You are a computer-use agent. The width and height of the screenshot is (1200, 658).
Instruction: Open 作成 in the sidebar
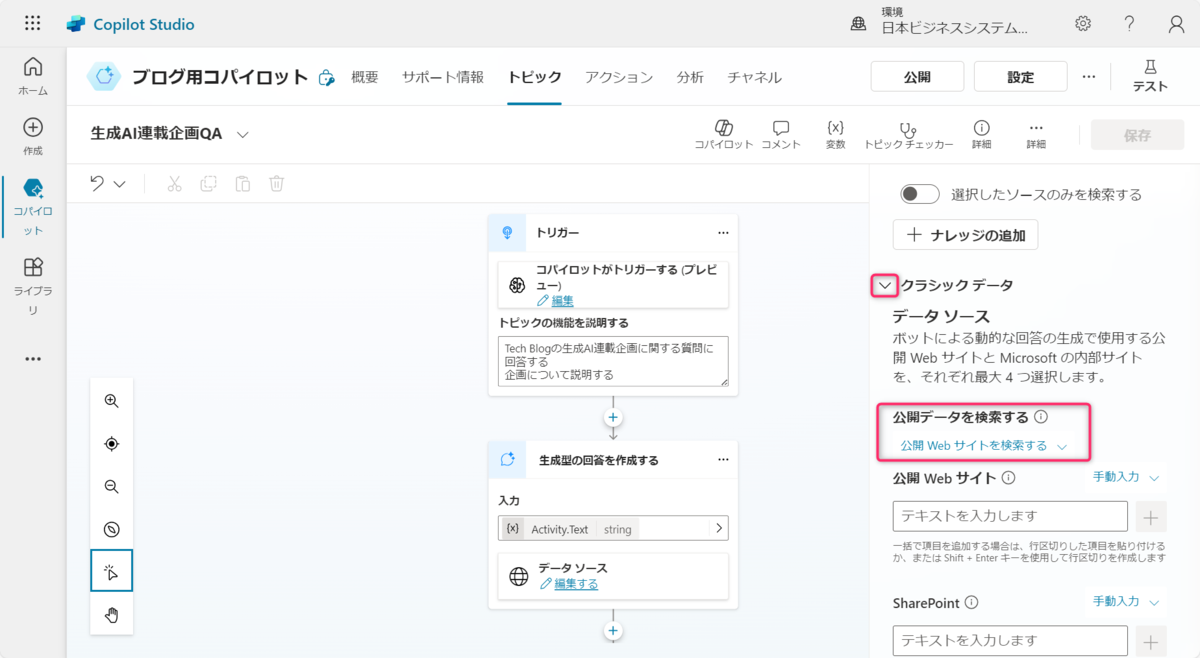coord(33,137)
